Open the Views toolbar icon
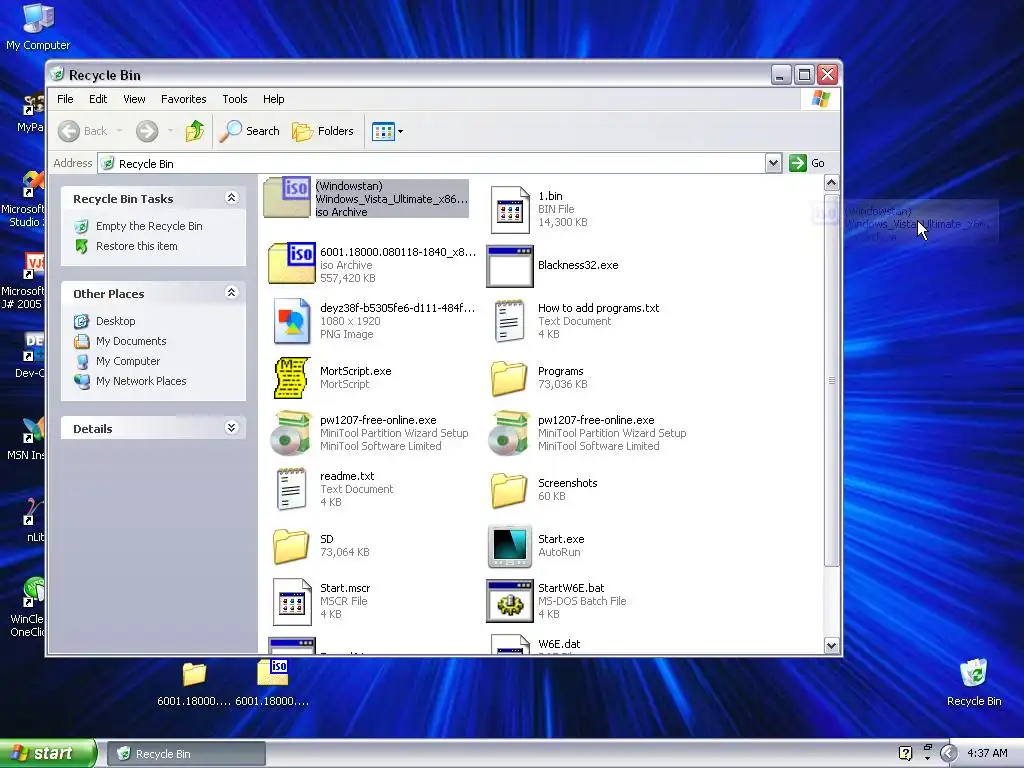 (x=383, y=131)
